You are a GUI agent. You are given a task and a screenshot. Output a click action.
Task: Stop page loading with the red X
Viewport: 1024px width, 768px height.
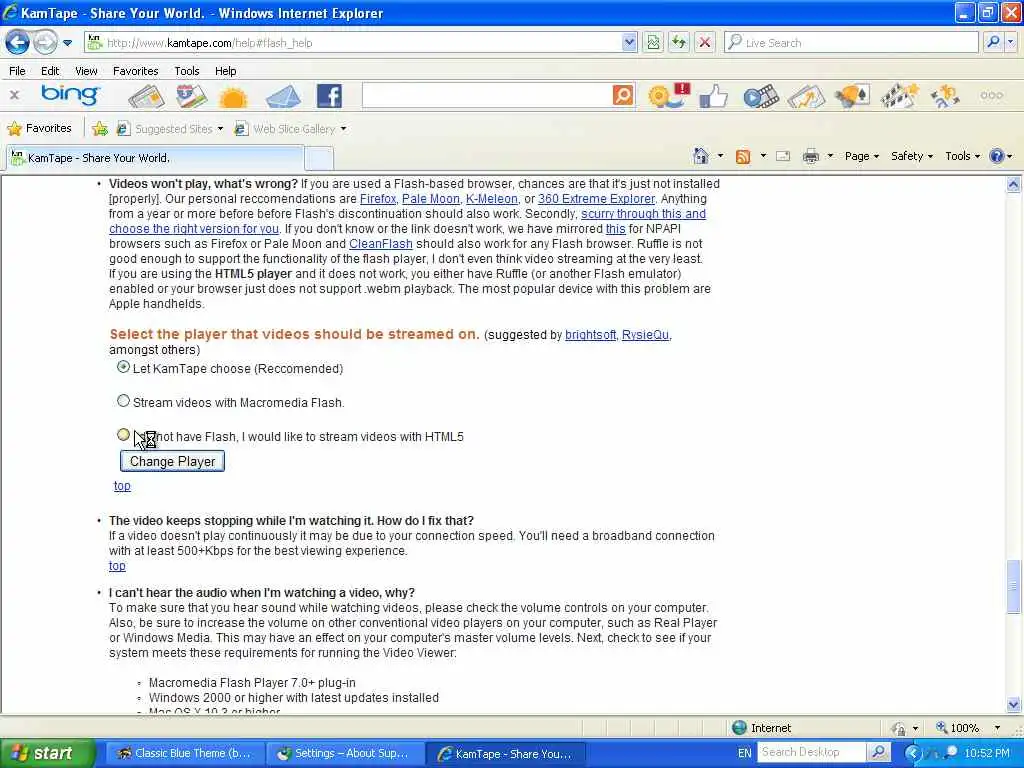(705, 42)
